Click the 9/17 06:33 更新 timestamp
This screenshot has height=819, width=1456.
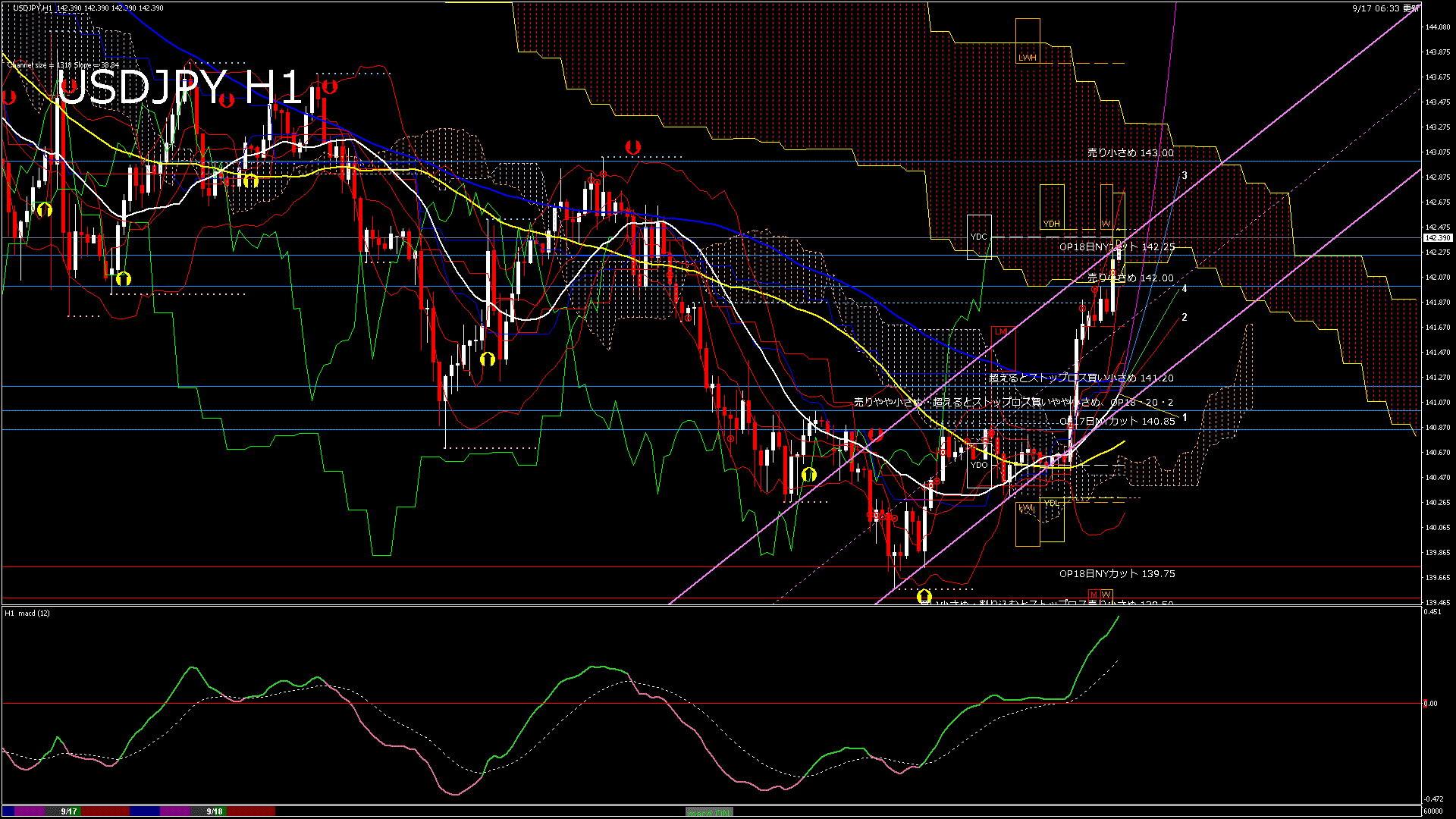1385,8
